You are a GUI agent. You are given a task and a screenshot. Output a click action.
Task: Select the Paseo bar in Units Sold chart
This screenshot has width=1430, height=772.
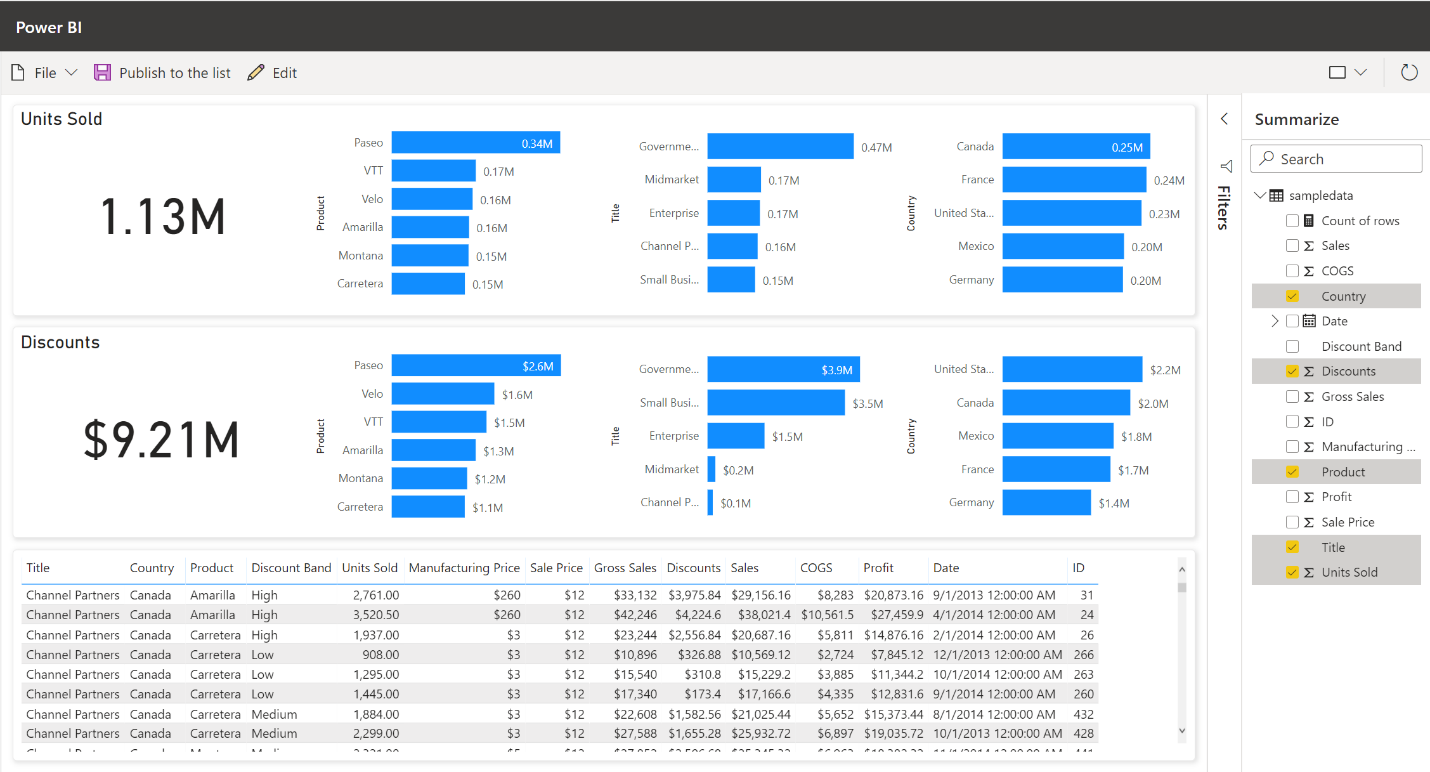pyautogui.click(x=475, y=143)
